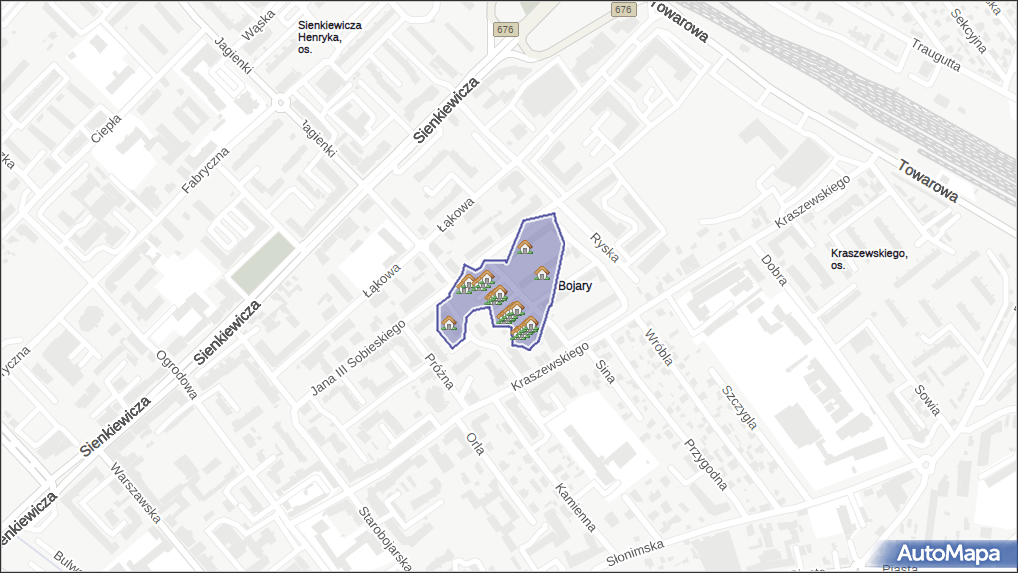Click the Łąkowa label nearest Jana III Sobieskiego
The image size is (1018, 573).
click(382, 281)
